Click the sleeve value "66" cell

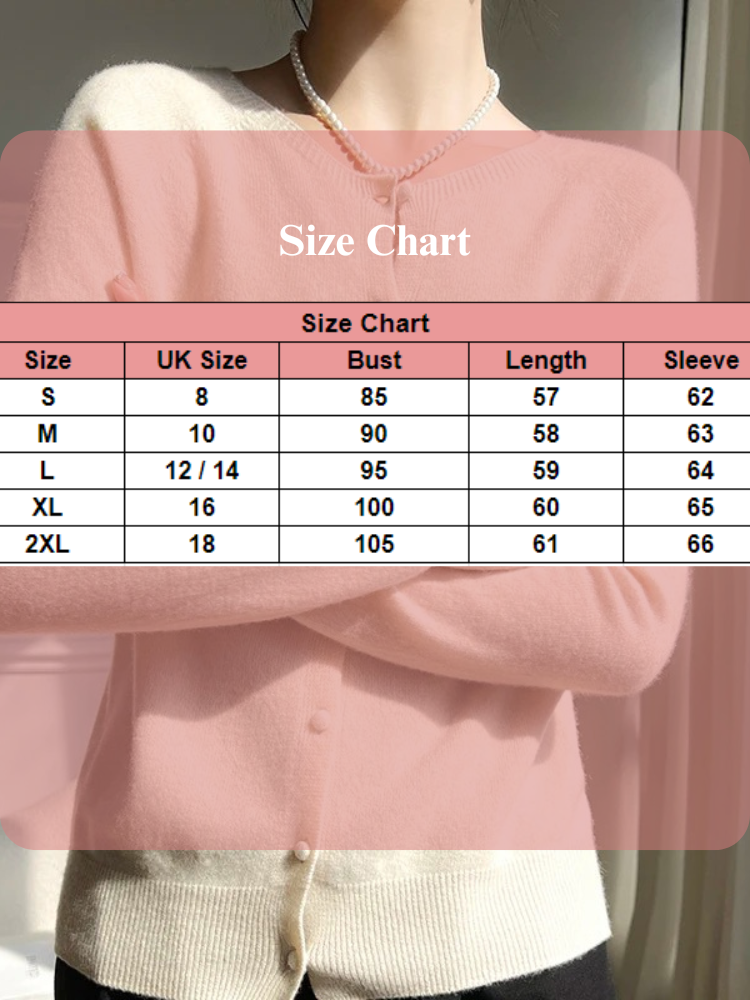click(700, 544)
